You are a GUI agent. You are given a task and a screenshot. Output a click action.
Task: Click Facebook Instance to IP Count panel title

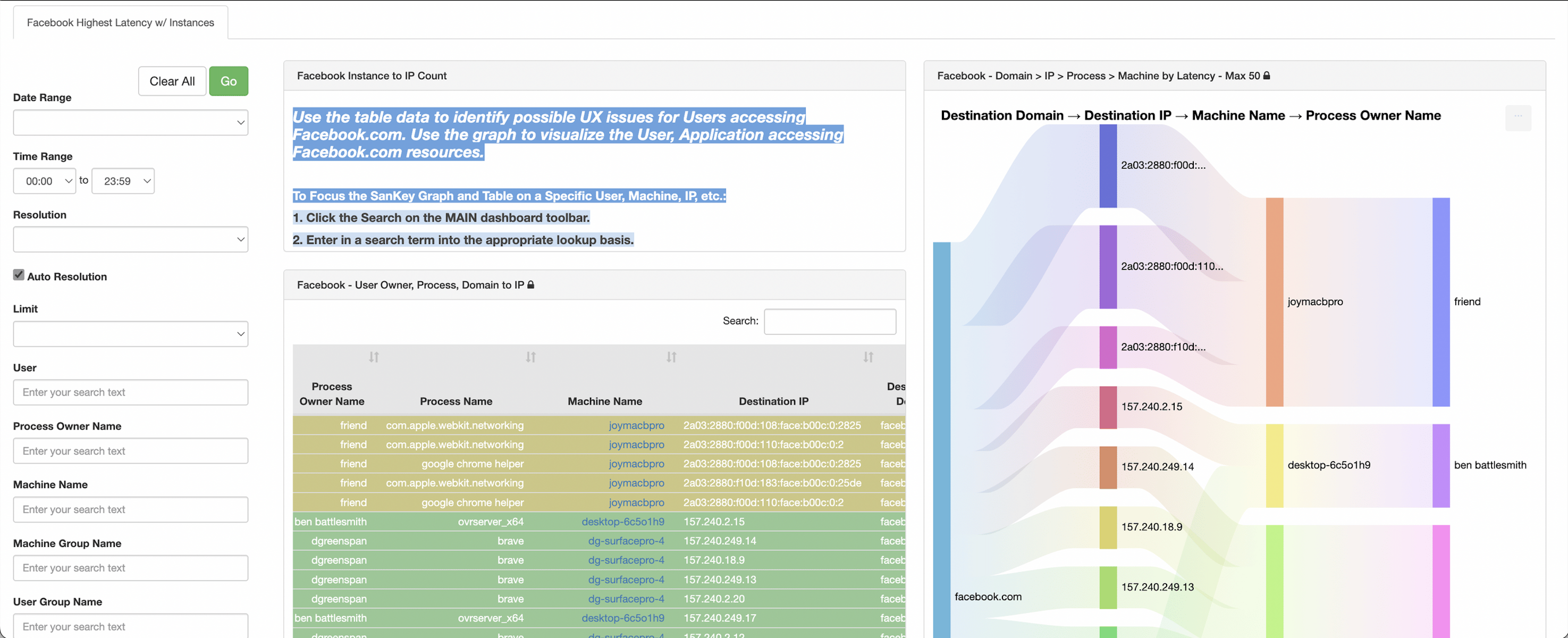372,75
